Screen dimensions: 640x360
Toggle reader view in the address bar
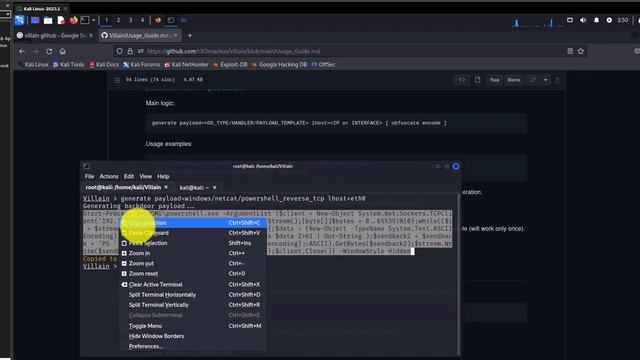click(x=570, y=51)
